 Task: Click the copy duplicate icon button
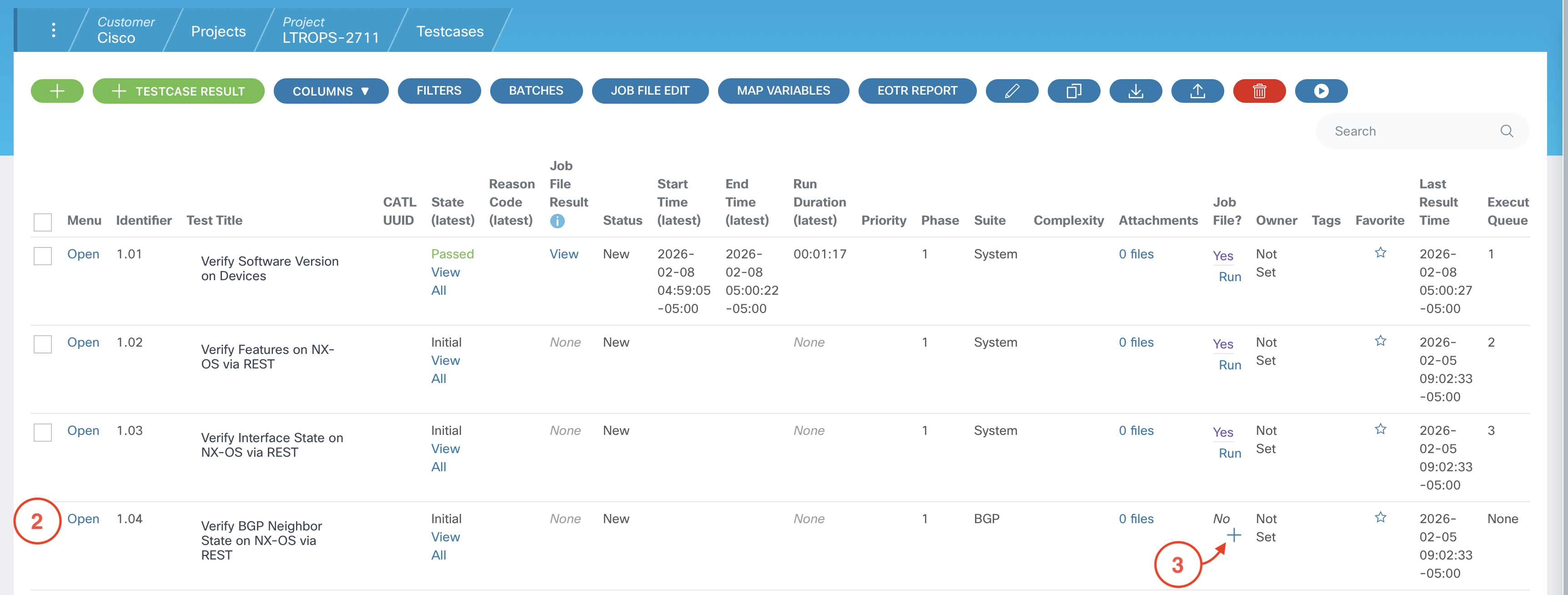1073,91
